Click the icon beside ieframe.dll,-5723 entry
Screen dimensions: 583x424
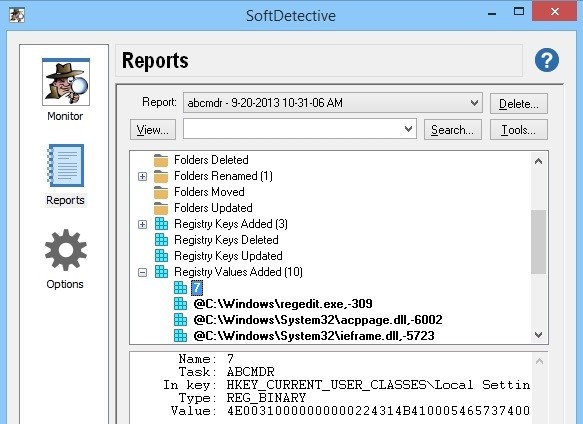tap(181, 336)
